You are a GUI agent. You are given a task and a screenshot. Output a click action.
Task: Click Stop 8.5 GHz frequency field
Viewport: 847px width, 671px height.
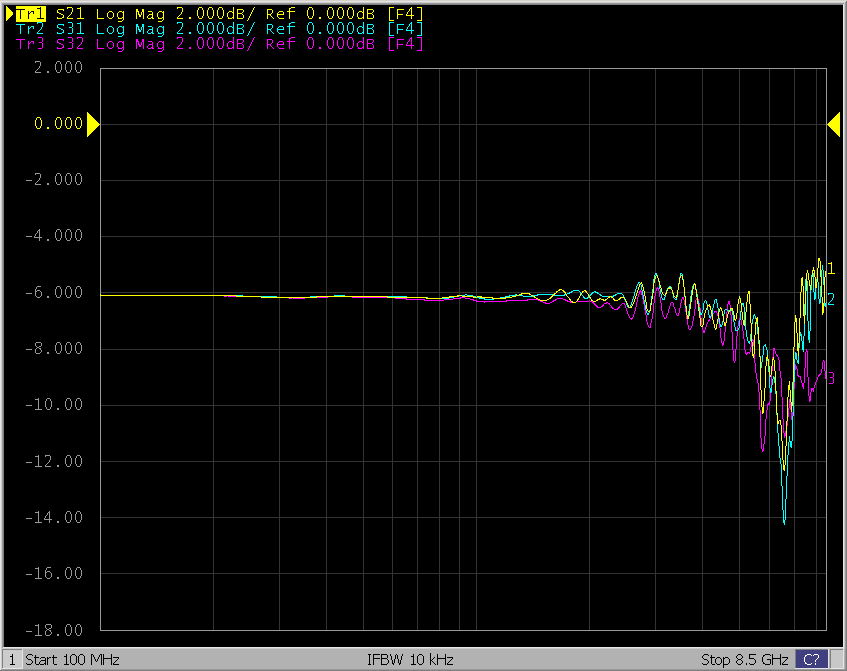pyautogui.click(x=745, y=660)
